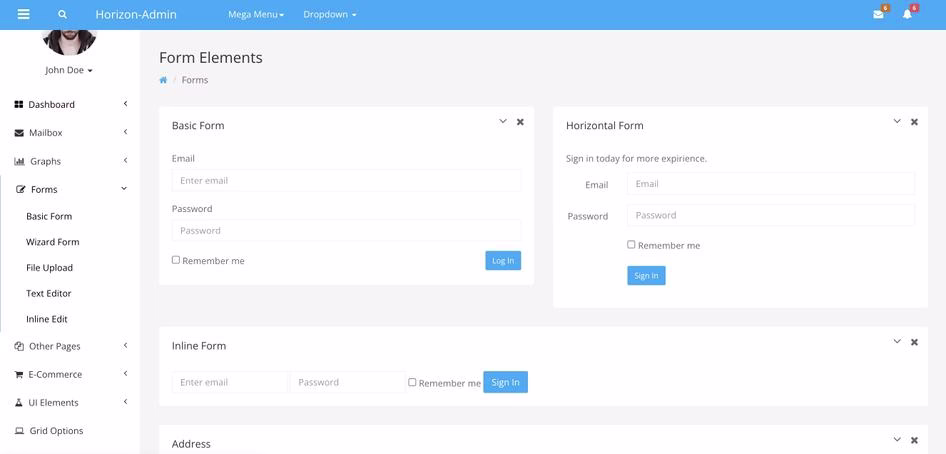Close the Basic Form panel
The height and width of the screenshot is (454, 946).
(520, 122)
